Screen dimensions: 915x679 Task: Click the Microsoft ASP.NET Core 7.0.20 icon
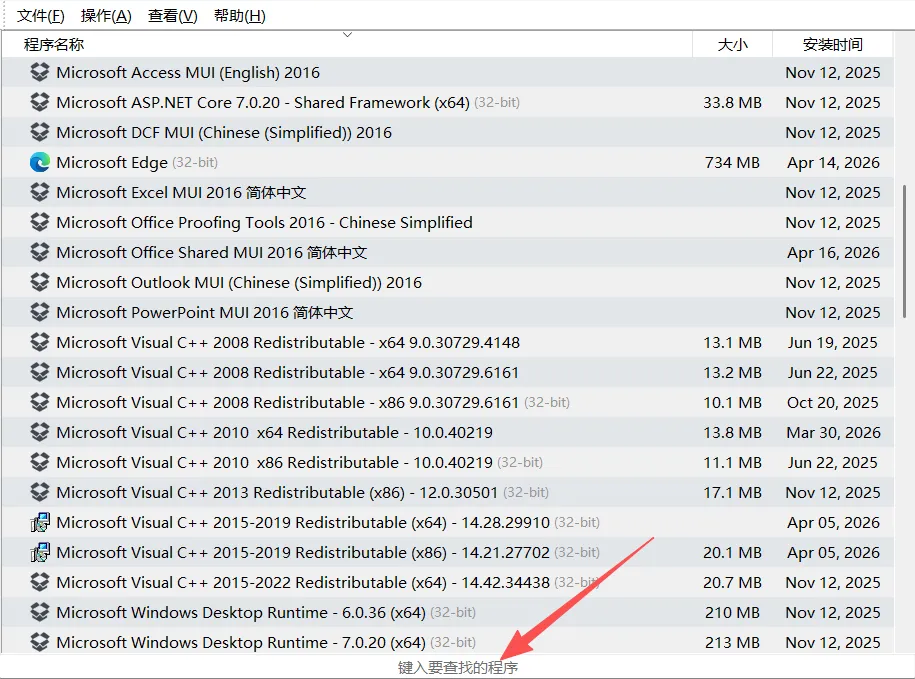pyautogui.click(x=40, y=102)
